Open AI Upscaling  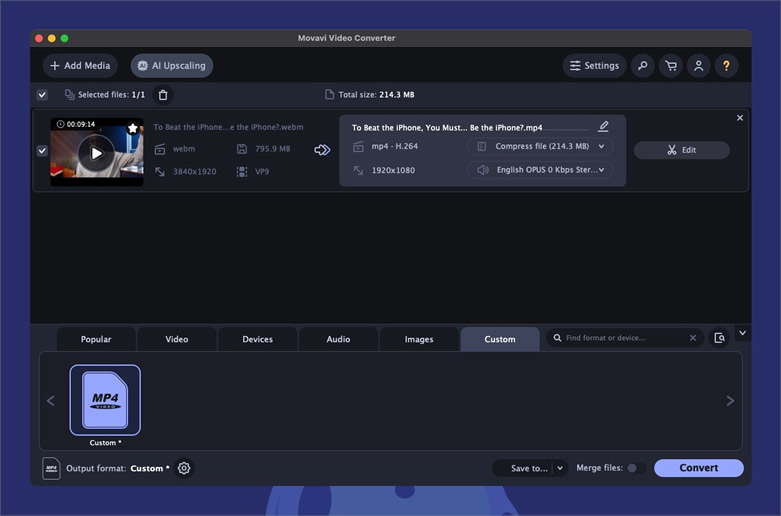pyautogui.click(x=172, y=66)
